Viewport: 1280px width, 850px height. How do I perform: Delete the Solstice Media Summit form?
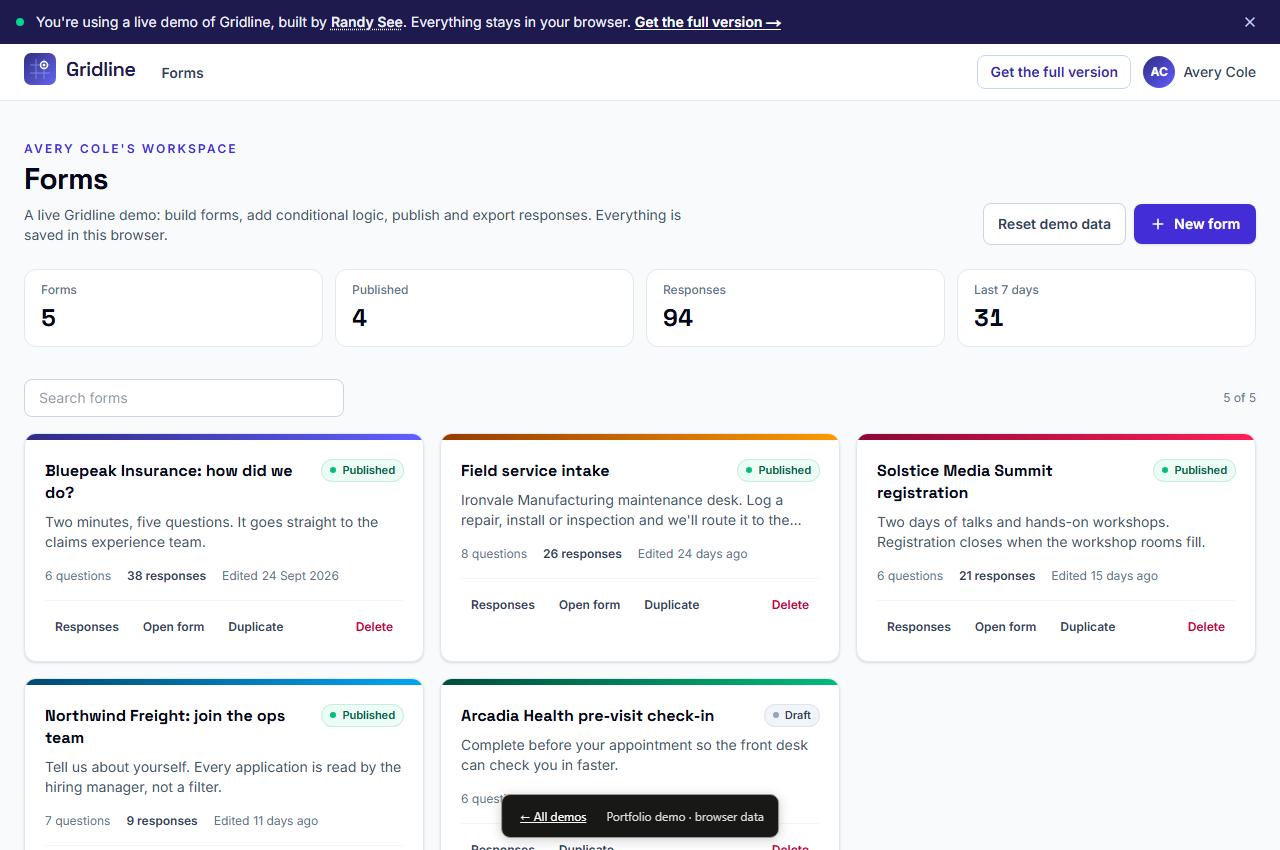(x=1206, y=627)
